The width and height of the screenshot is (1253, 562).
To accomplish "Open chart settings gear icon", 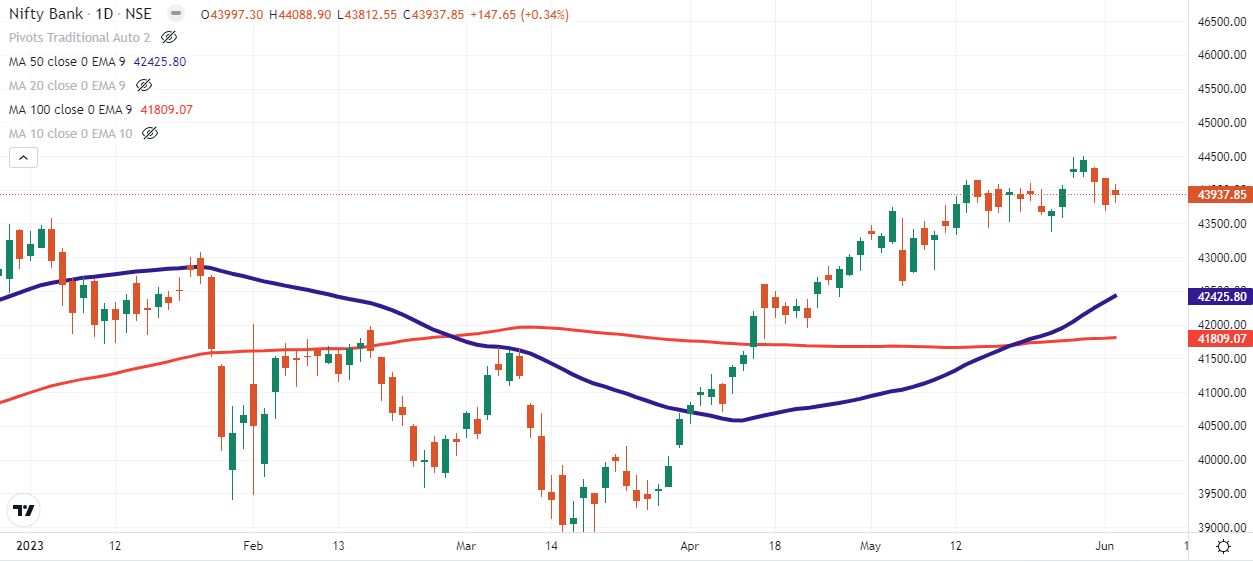I will (1223, 546).
